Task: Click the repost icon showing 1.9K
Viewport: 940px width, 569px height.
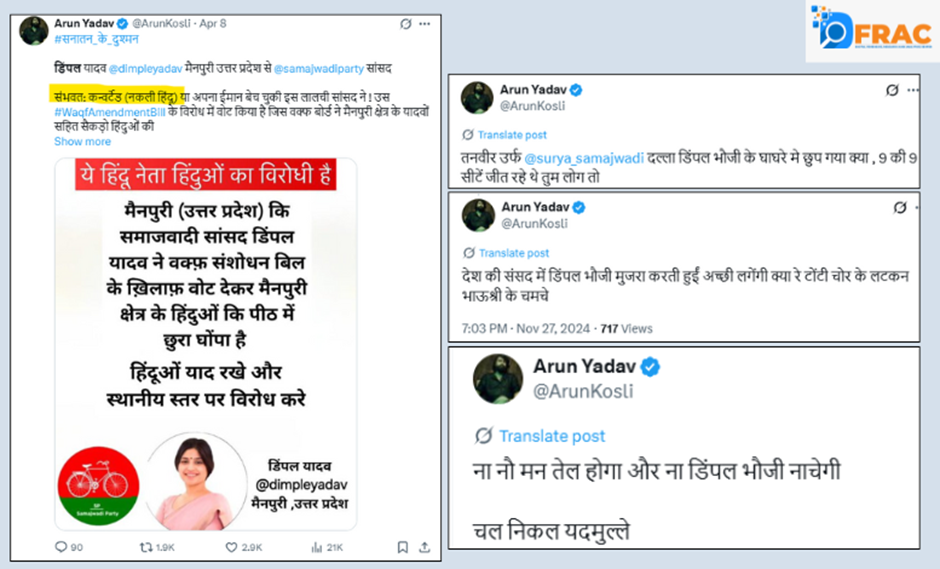Action: pyautogui.click(x=146, y=547)
